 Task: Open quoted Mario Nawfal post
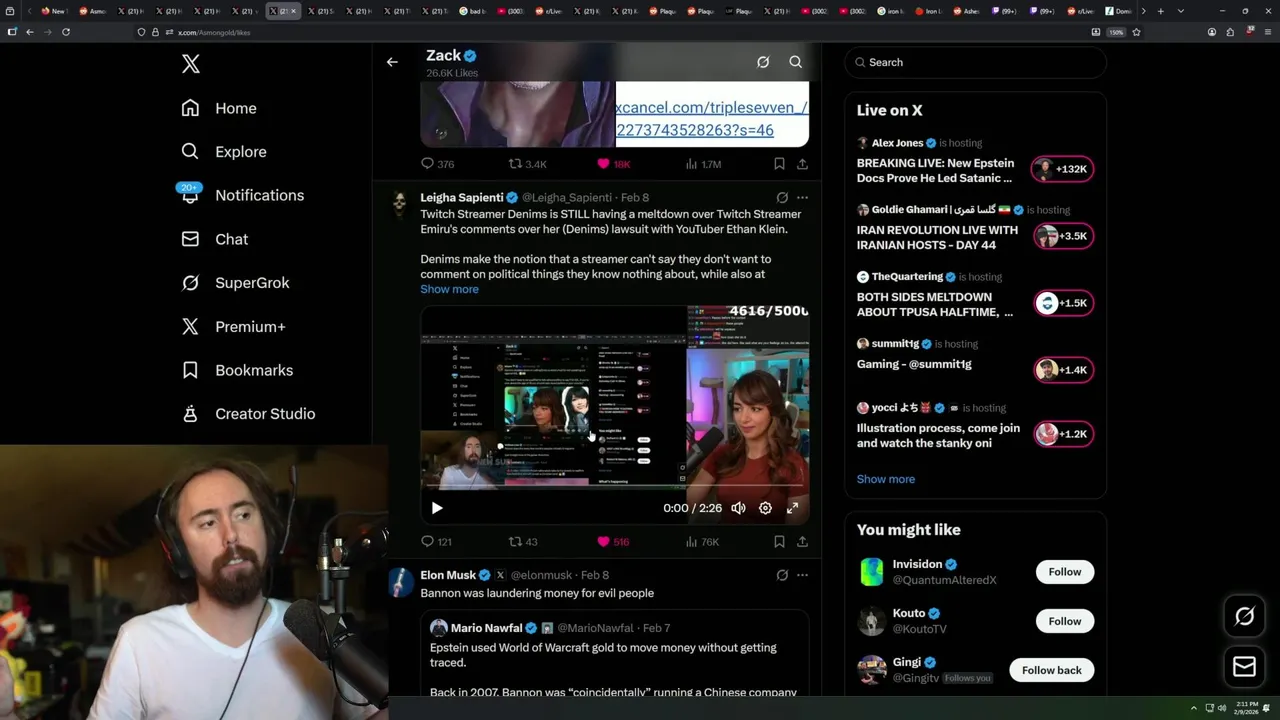point(614,654)
